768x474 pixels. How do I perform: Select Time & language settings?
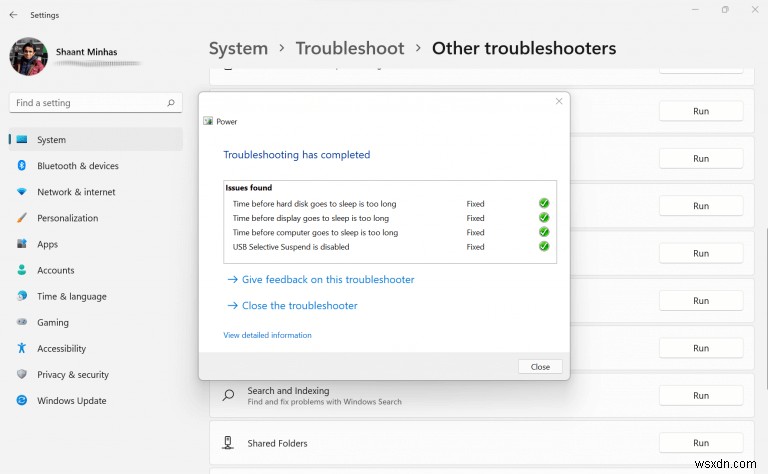tap(71, 297)
